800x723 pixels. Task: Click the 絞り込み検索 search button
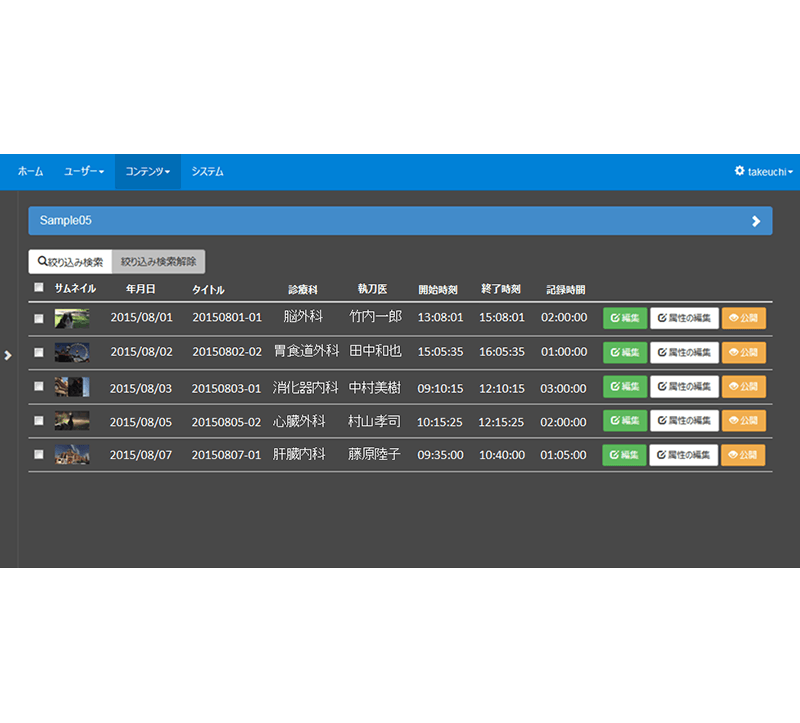click(x=70, y=262)
